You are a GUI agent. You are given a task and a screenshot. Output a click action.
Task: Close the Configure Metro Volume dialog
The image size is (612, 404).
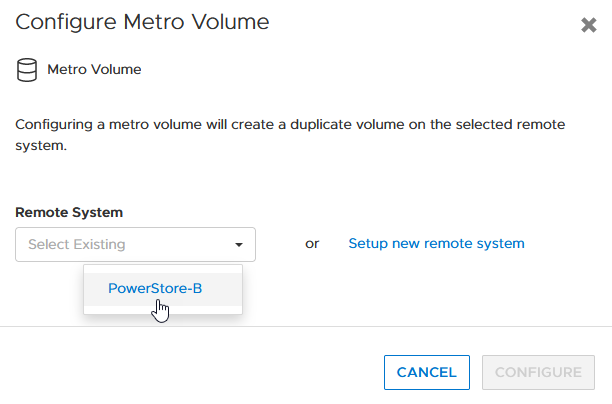[x=589, y=25]
